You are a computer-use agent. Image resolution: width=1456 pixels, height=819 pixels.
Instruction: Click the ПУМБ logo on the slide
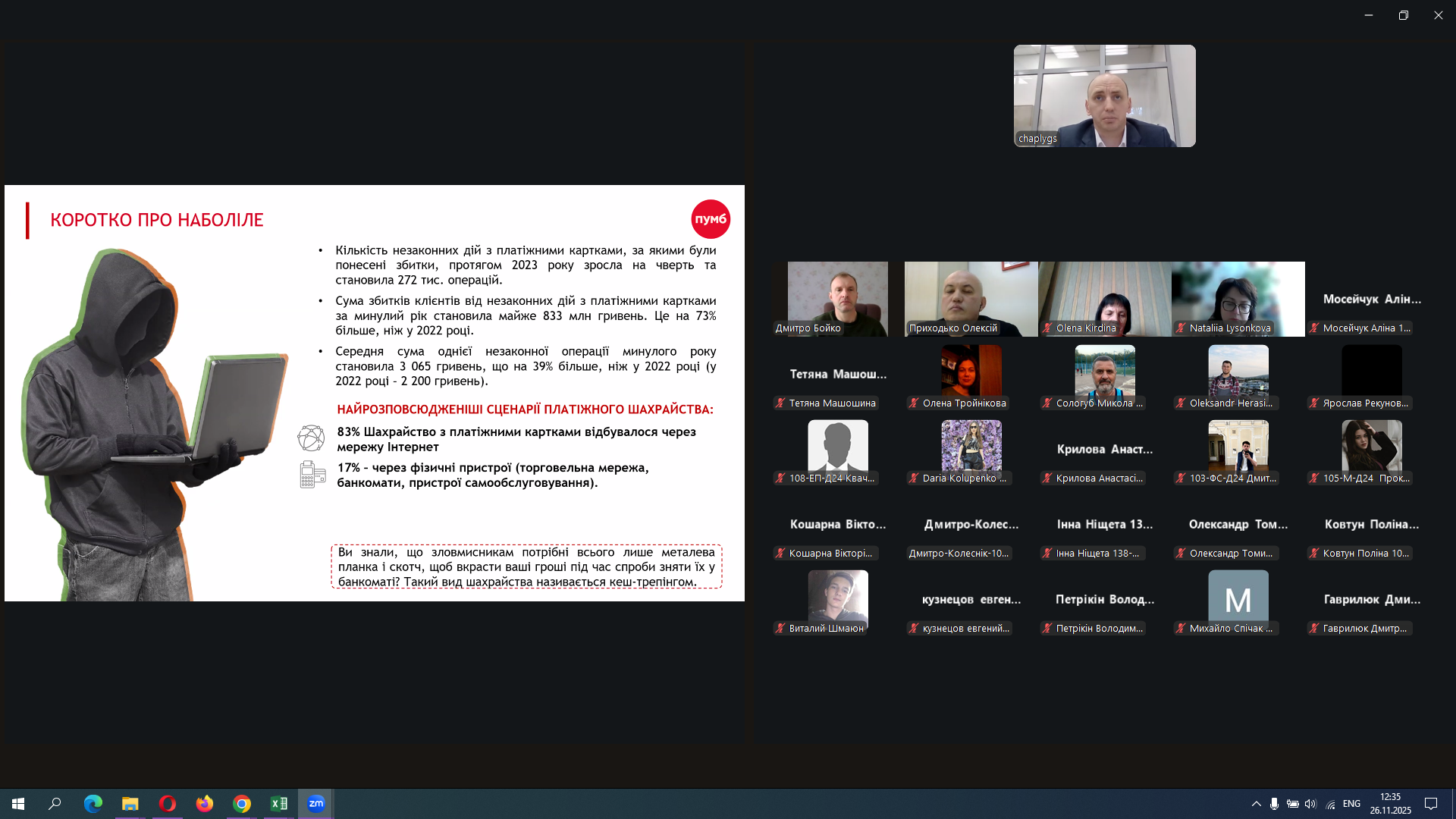(x=711, y=219)
